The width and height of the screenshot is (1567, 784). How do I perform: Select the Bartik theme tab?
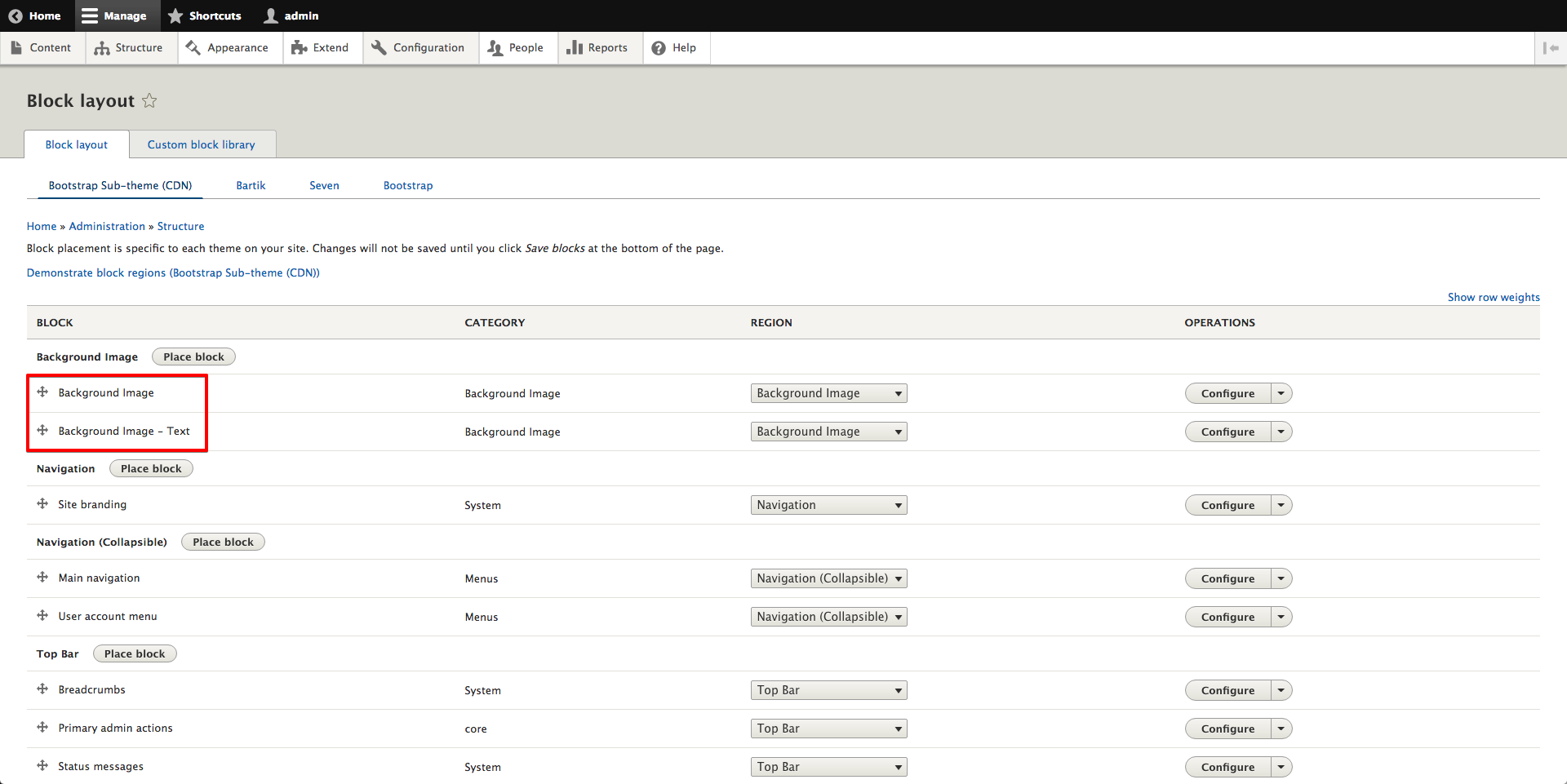pos(251,186)
